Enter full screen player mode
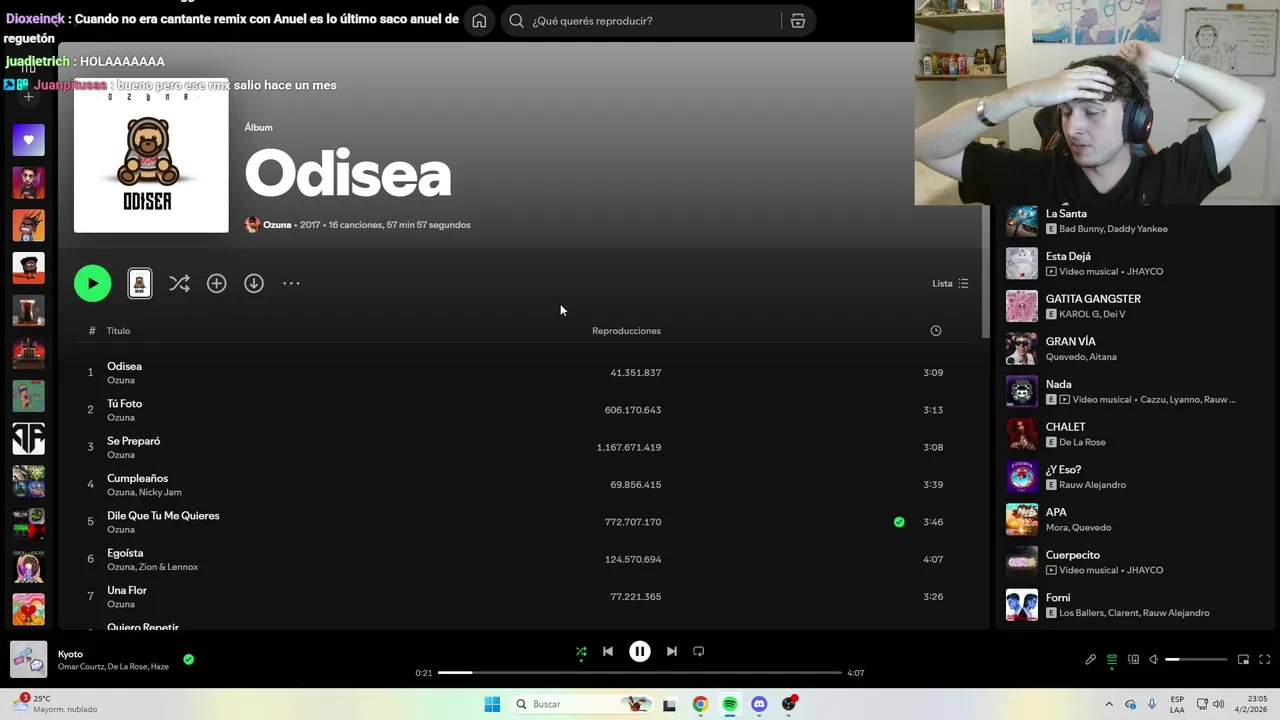Image resolution: width=1280 pixels, height=720 pixels. point(1264,659)
